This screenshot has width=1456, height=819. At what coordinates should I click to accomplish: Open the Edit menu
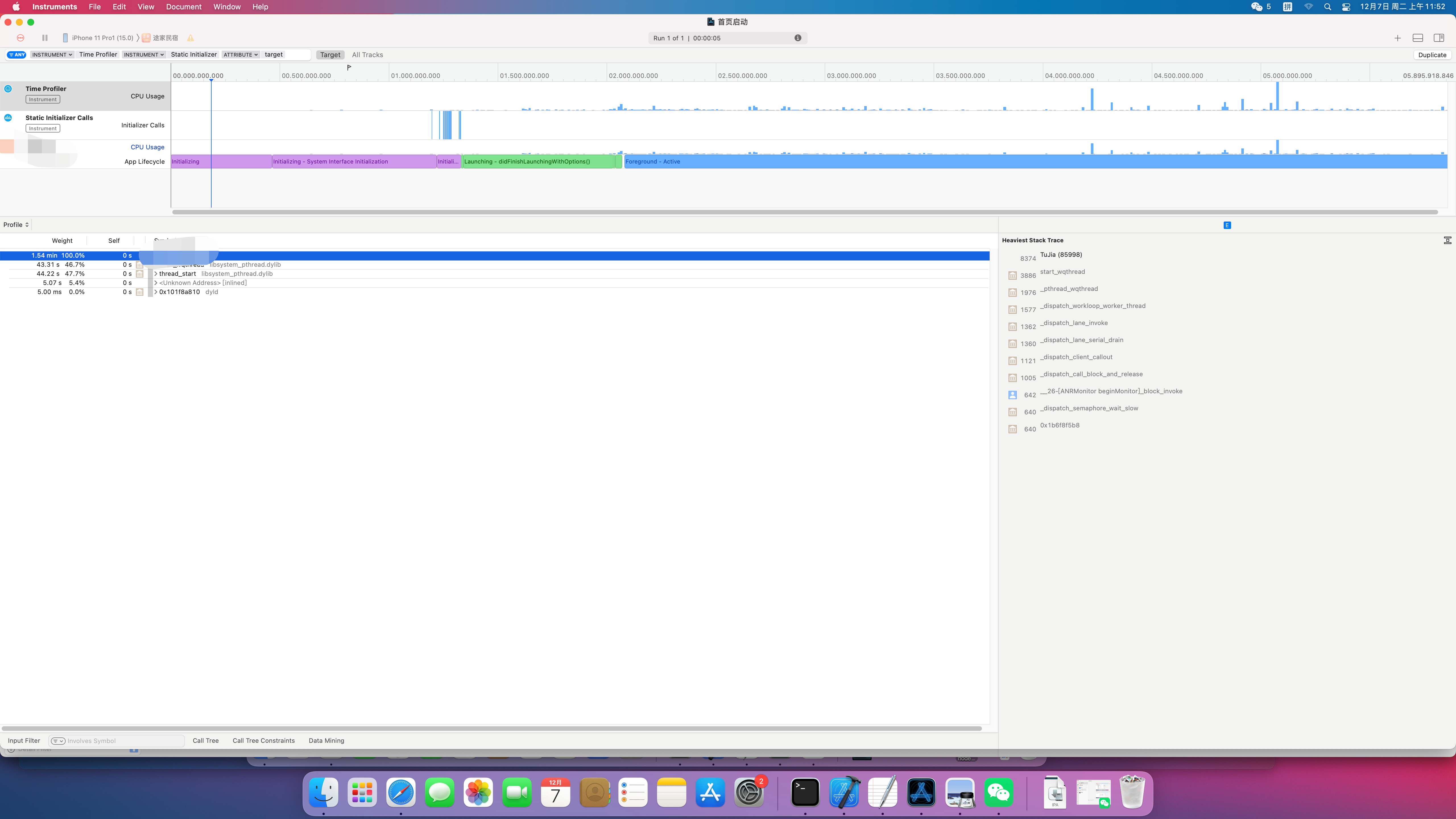tap(119, 7)
